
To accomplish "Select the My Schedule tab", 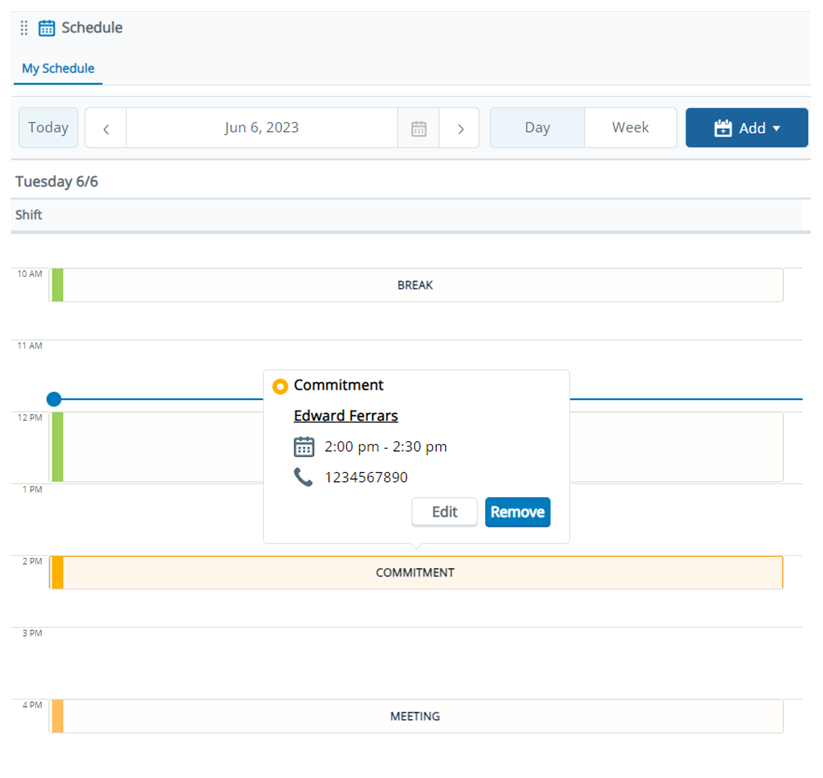I will point(58,68).
